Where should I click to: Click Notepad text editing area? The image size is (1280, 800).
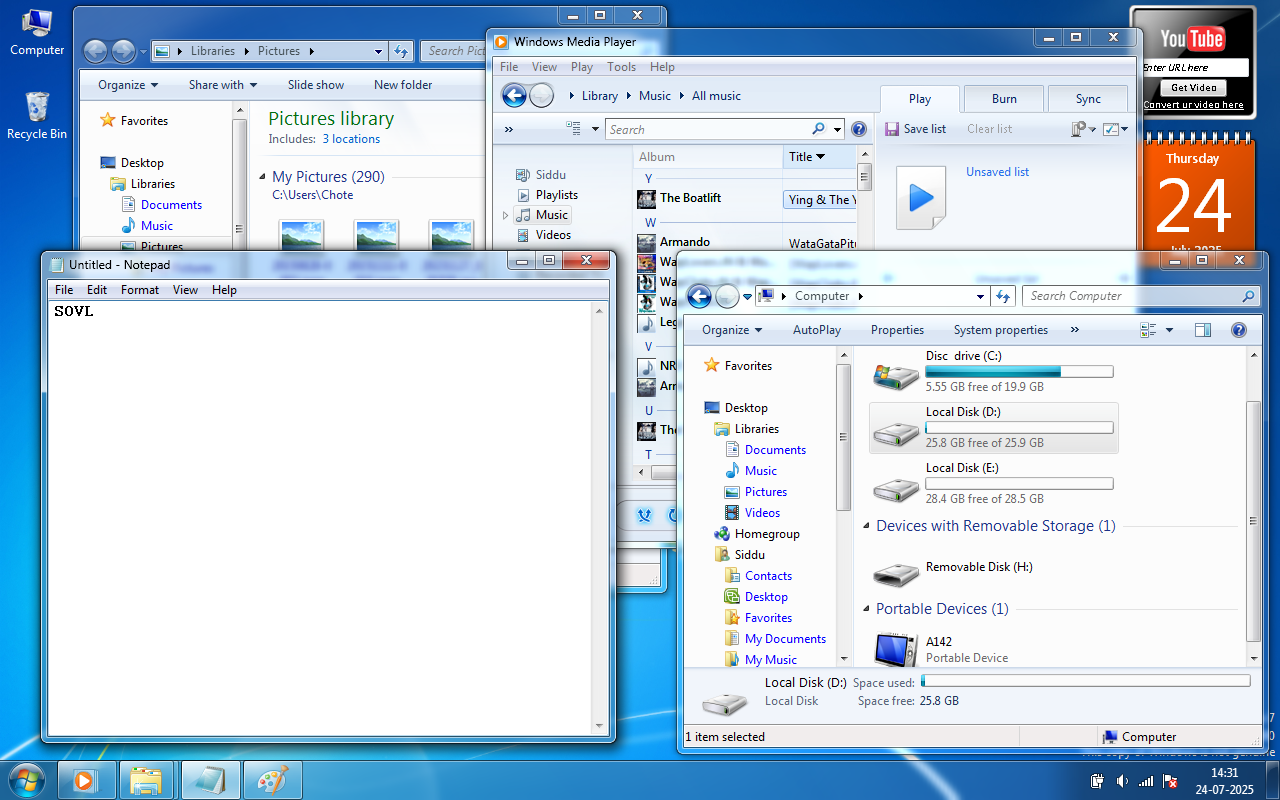click(x=320, y=518)
